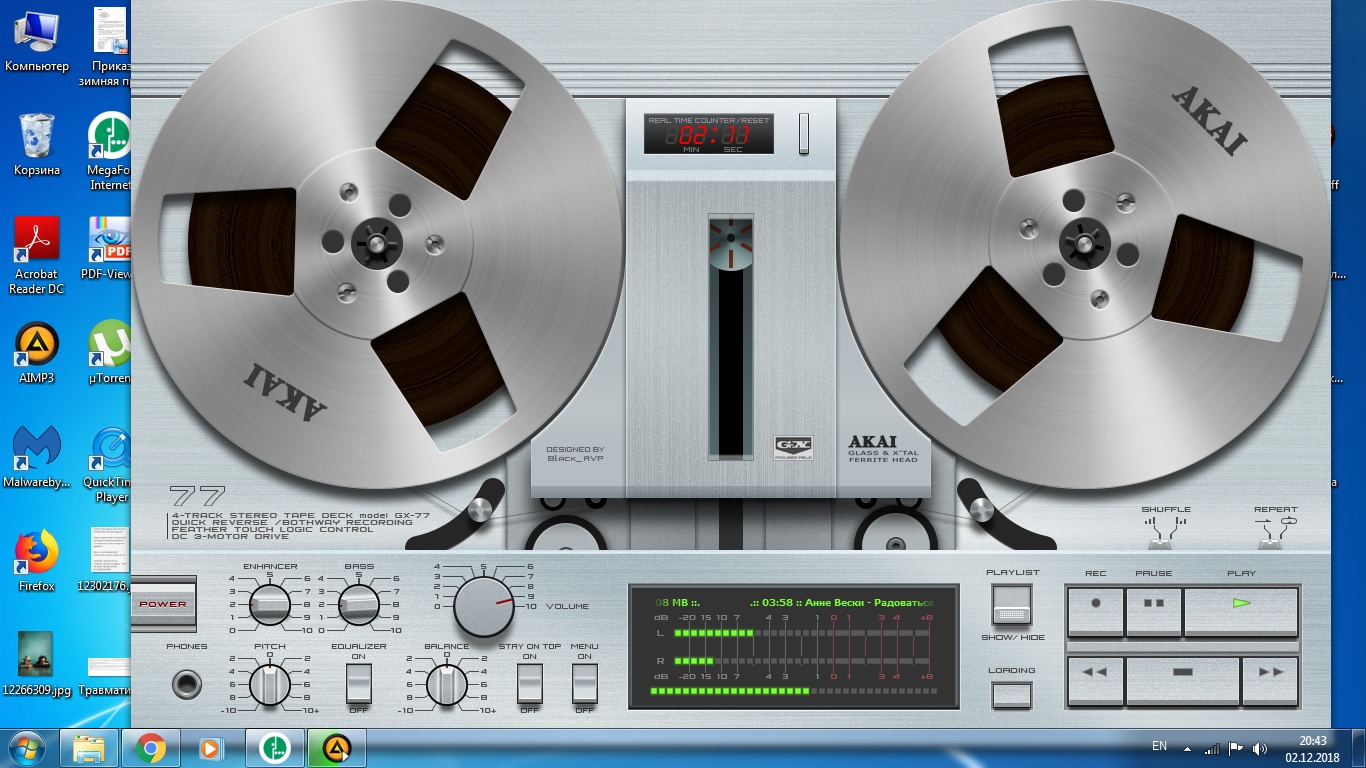Open the media player taskbar icon
Screen dimensions: 1366x768
click(x=211, y=748)
